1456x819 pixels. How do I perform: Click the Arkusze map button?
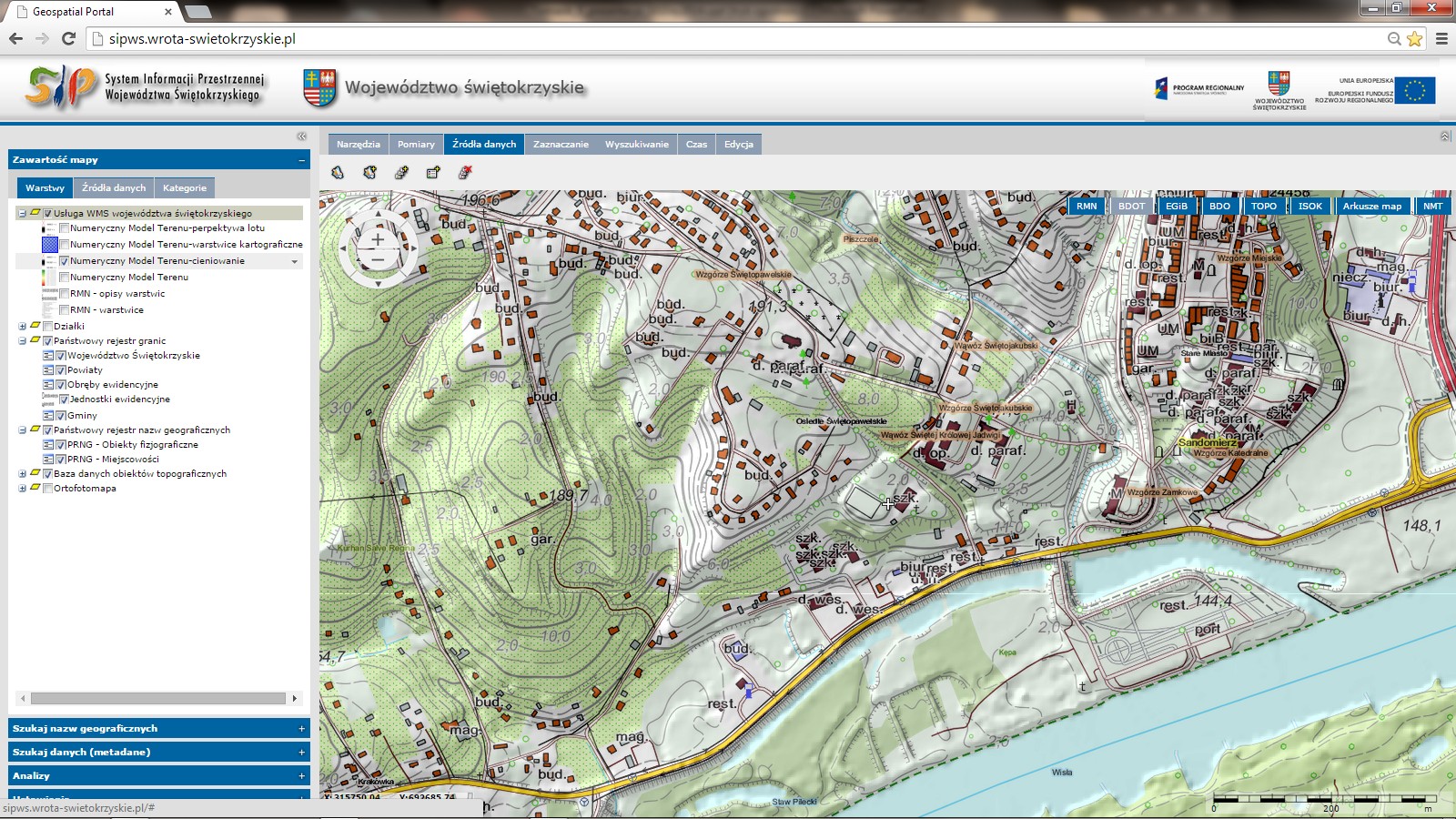point(1372,207)
